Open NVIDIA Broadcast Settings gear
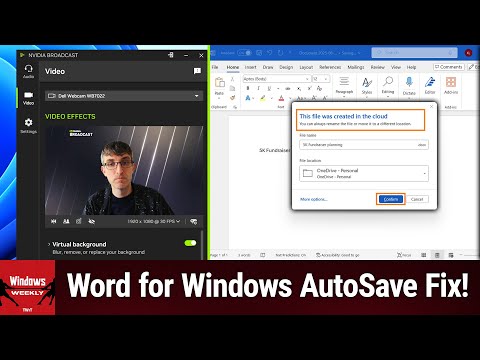 coord(28,126)
